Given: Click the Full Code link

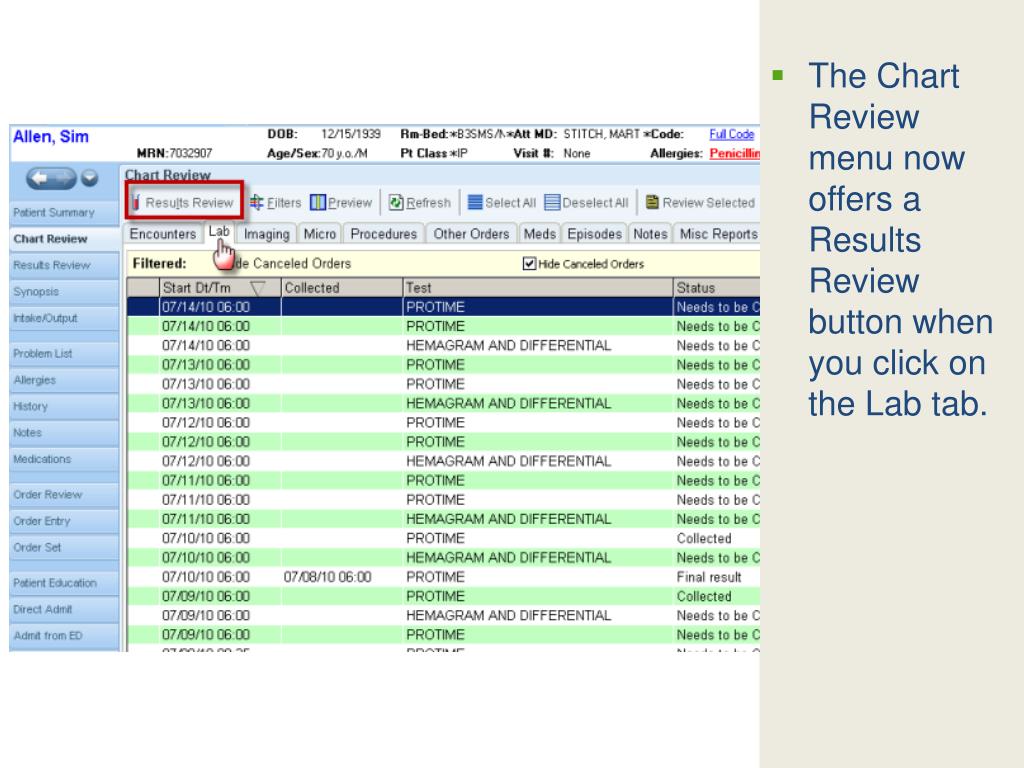Looking at the screenshot, I should [731, 134].
